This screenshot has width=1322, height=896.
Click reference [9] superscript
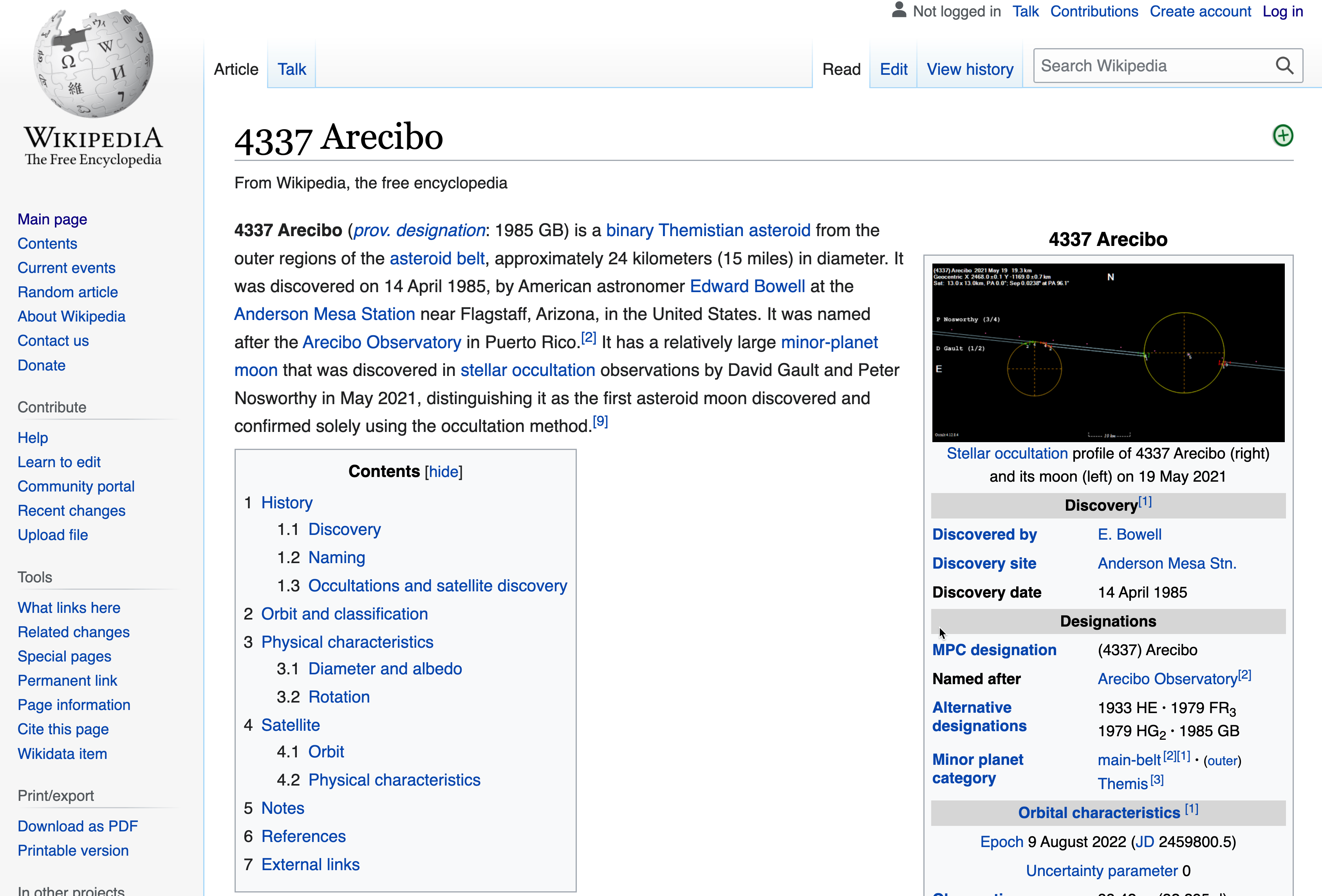600,421
